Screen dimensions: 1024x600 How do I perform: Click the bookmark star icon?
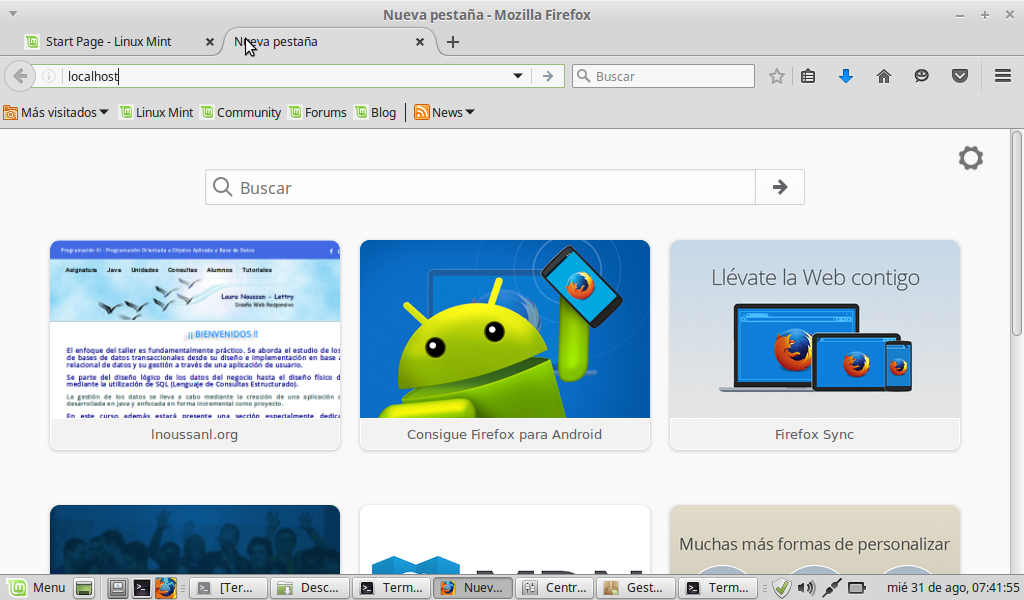coord(777,76)
